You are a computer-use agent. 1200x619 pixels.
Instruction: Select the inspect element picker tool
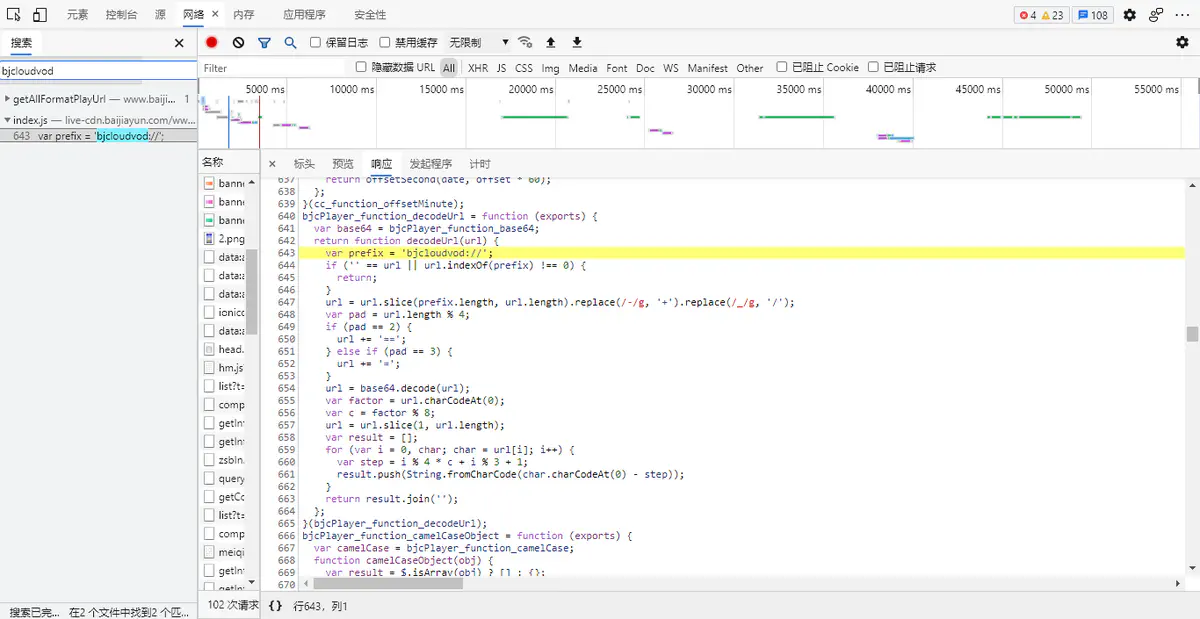point(14,15)
